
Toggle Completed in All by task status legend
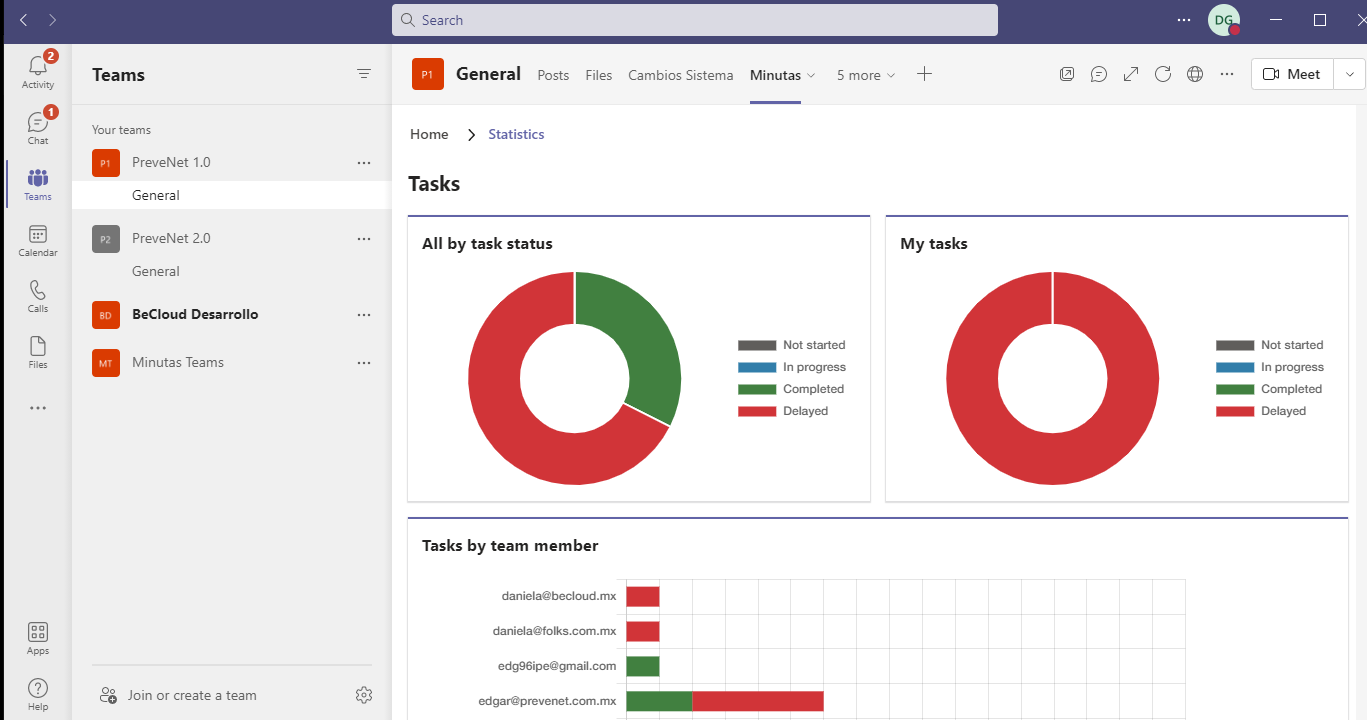[x=791, y=389]
